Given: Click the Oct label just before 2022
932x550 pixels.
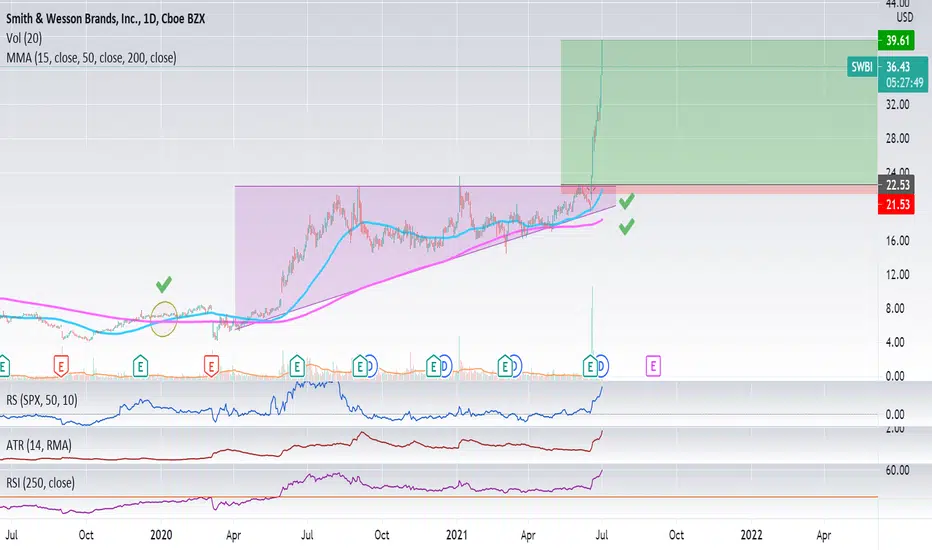Looking at the screenshot, I should point(676,535).
